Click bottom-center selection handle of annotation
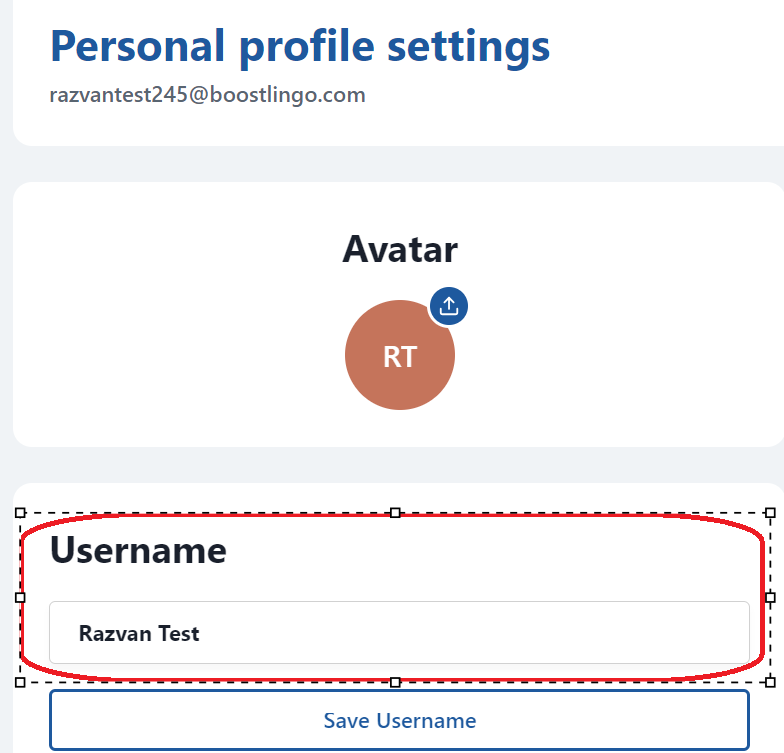The width and height of the screenshot is (784, 753). tap(395, 682)
